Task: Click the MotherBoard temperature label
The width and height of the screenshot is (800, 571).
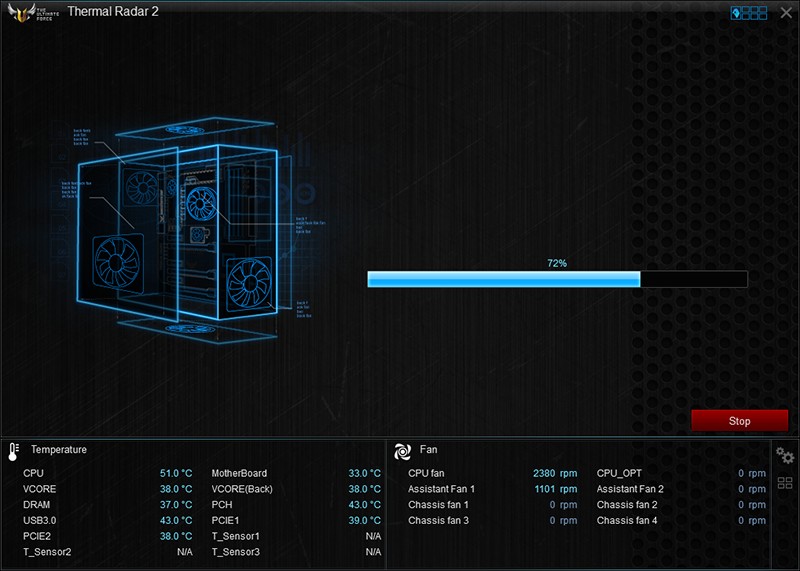Action: point(239,473)
